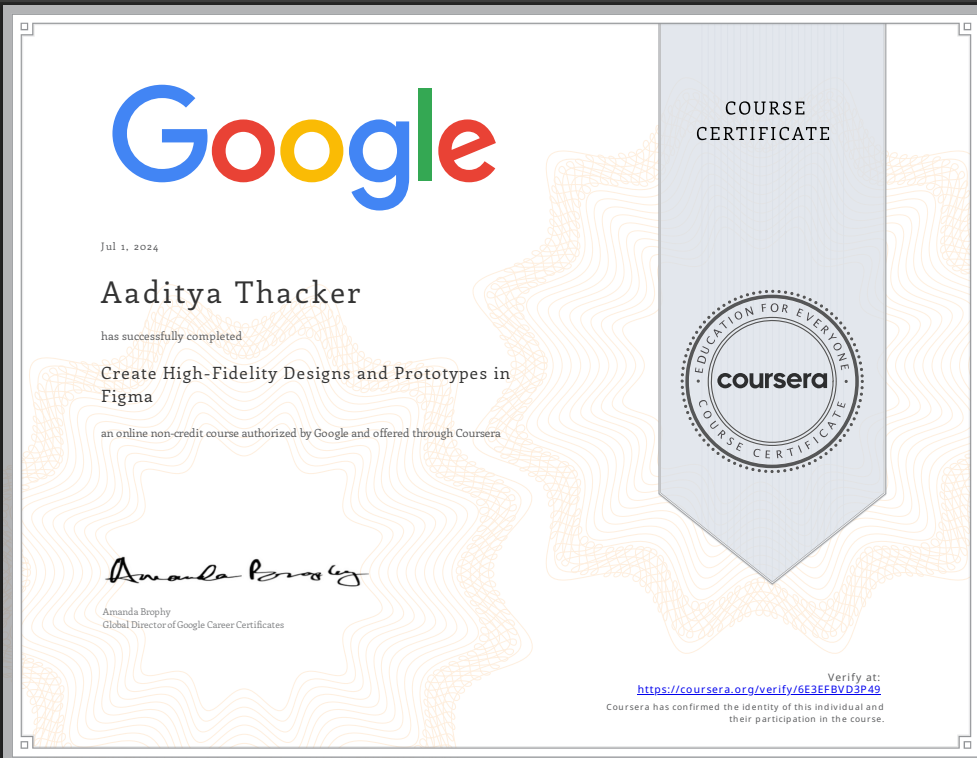The image size is (977, 758).
Task: Click the 'Coursera has confirmed the identity' statement
Action: 745,713
